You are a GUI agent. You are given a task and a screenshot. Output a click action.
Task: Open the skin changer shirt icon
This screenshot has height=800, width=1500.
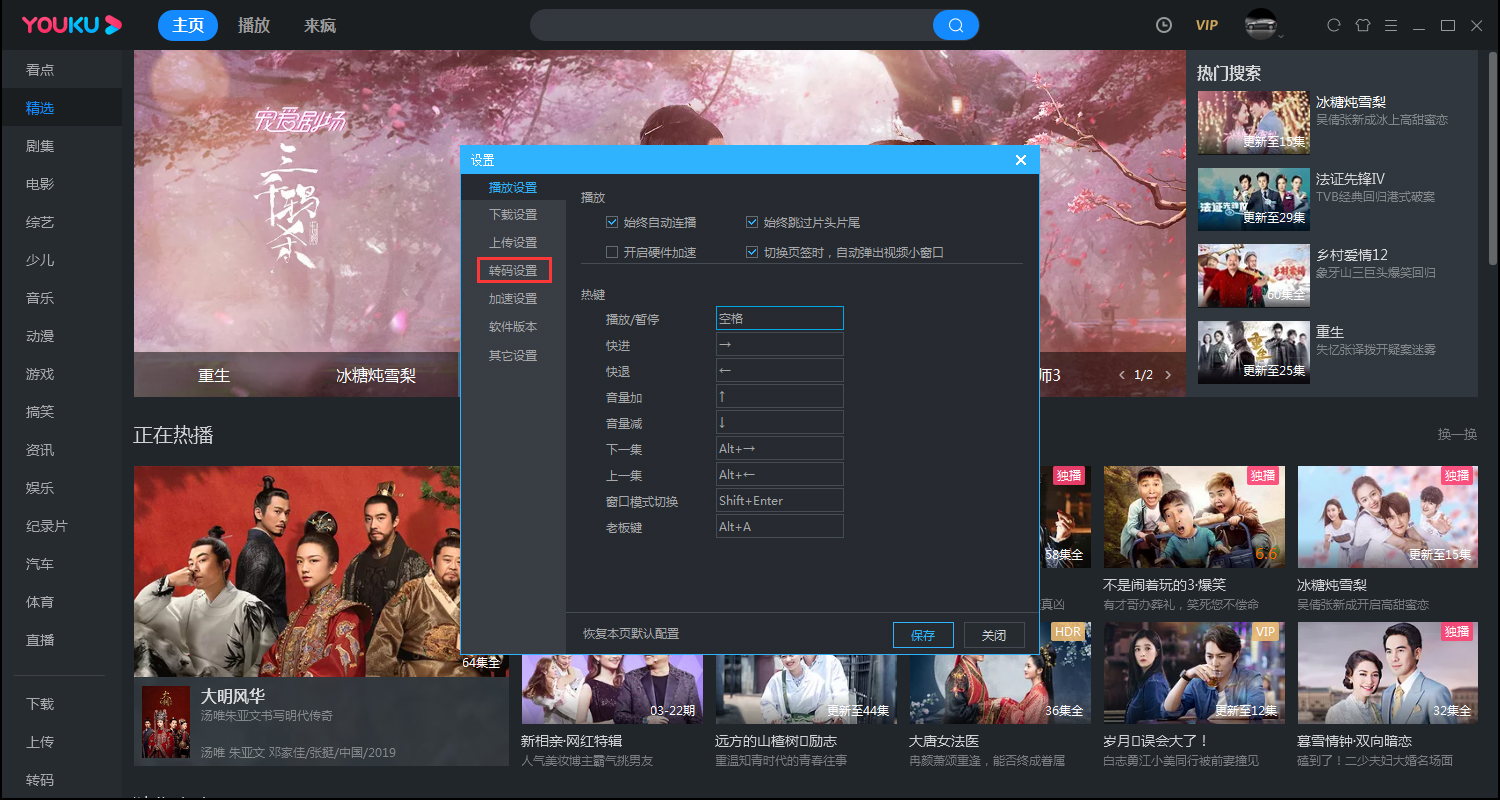tap(1362, 24)
